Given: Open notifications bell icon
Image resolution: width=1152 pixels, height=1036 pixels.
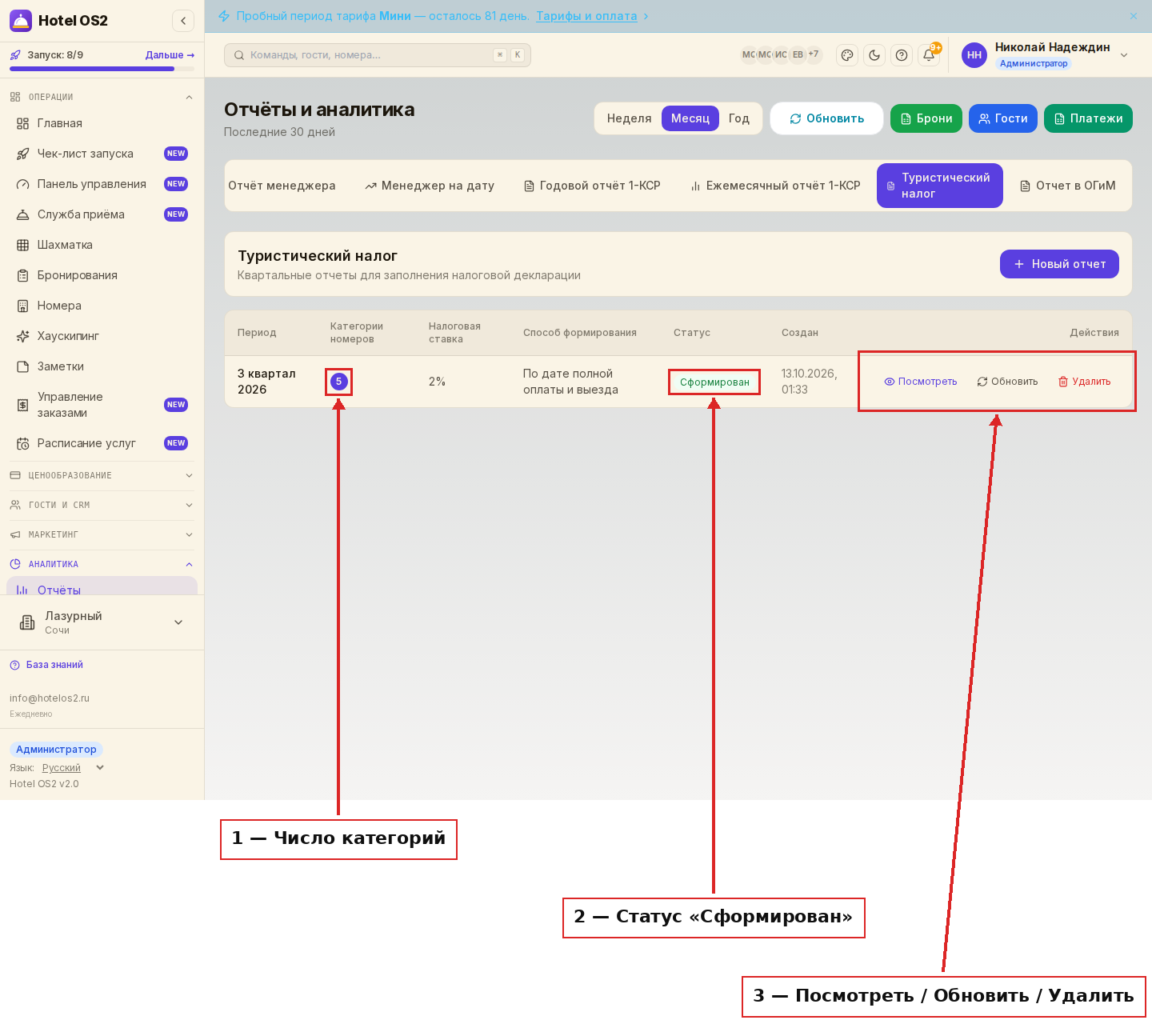Looking at the screenshot, I should click(929, 55).
